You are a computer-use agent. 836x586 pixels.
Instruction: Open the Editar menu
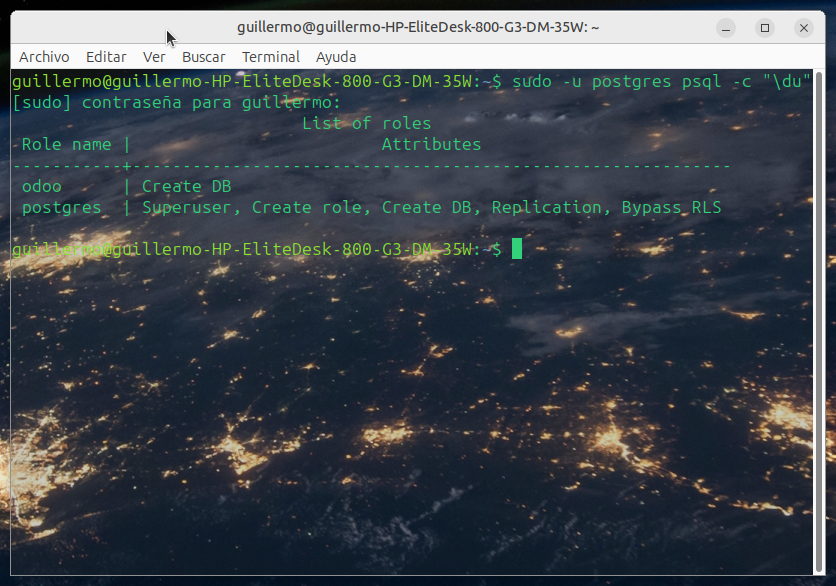coord(106,57)
